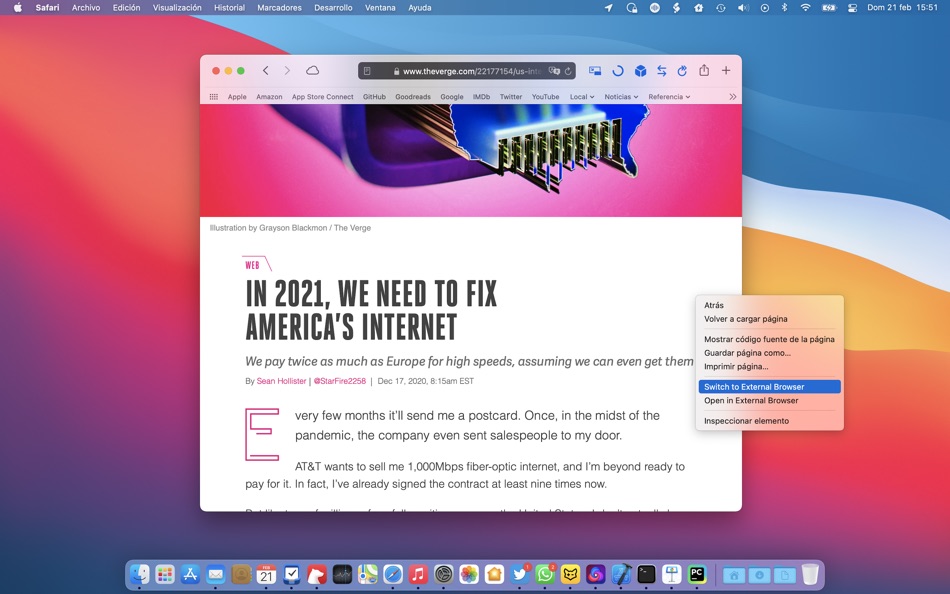Open the Desarrollo menu
Image resolution: width=950 pixels, height=594 pixels.
pos(333,8)
